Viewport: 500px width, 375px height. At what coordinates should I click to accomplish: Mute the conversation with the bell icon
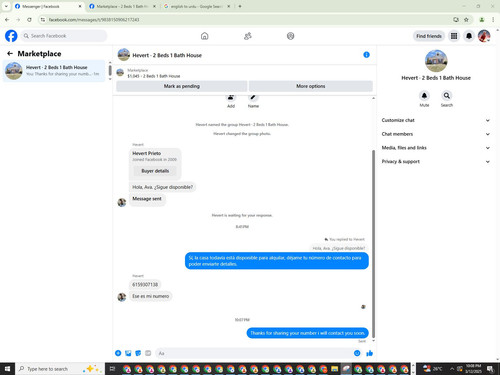[424, 96]
